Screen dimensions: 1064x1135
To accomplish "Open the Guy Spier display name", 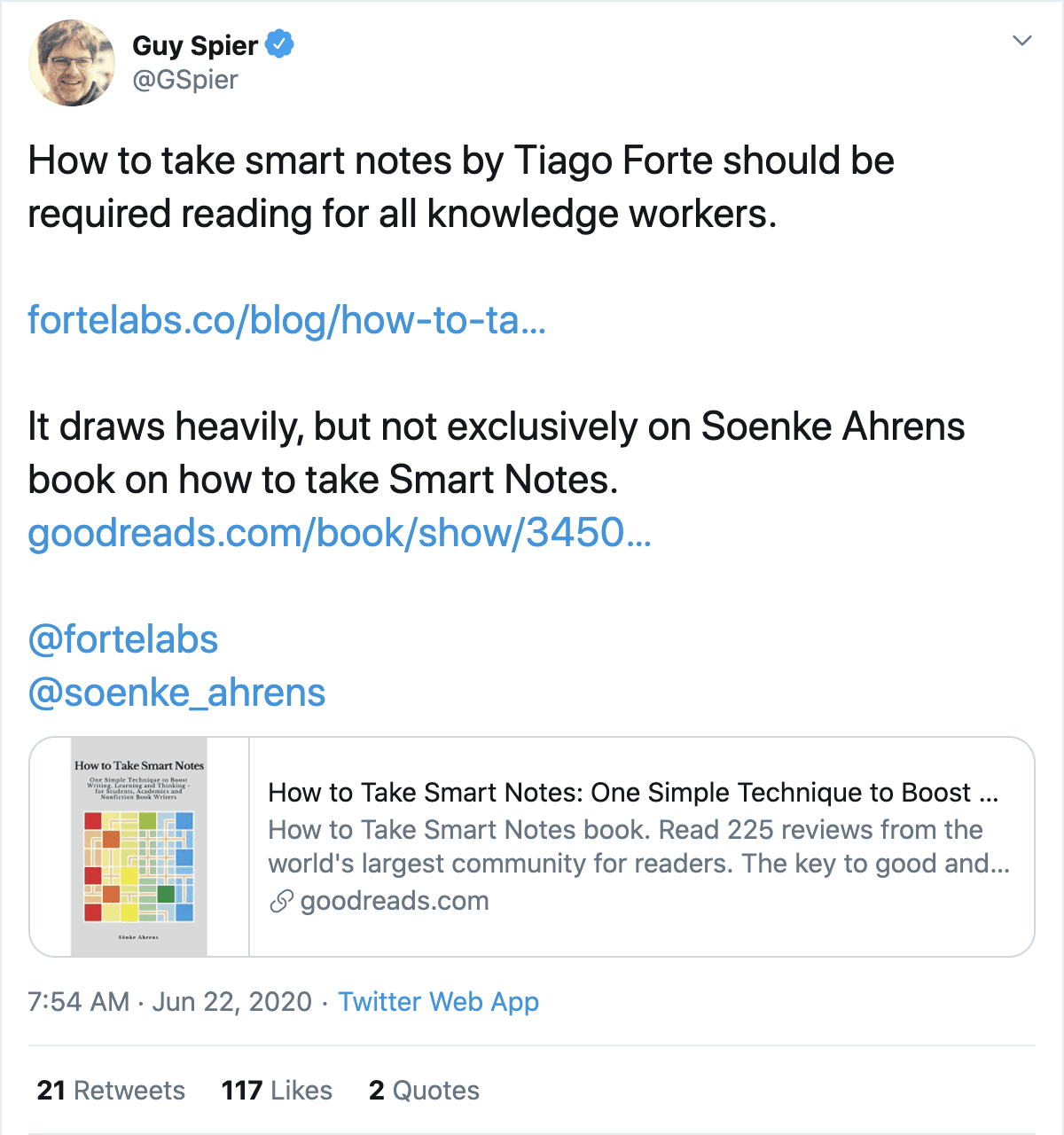I will click(195, 45).
